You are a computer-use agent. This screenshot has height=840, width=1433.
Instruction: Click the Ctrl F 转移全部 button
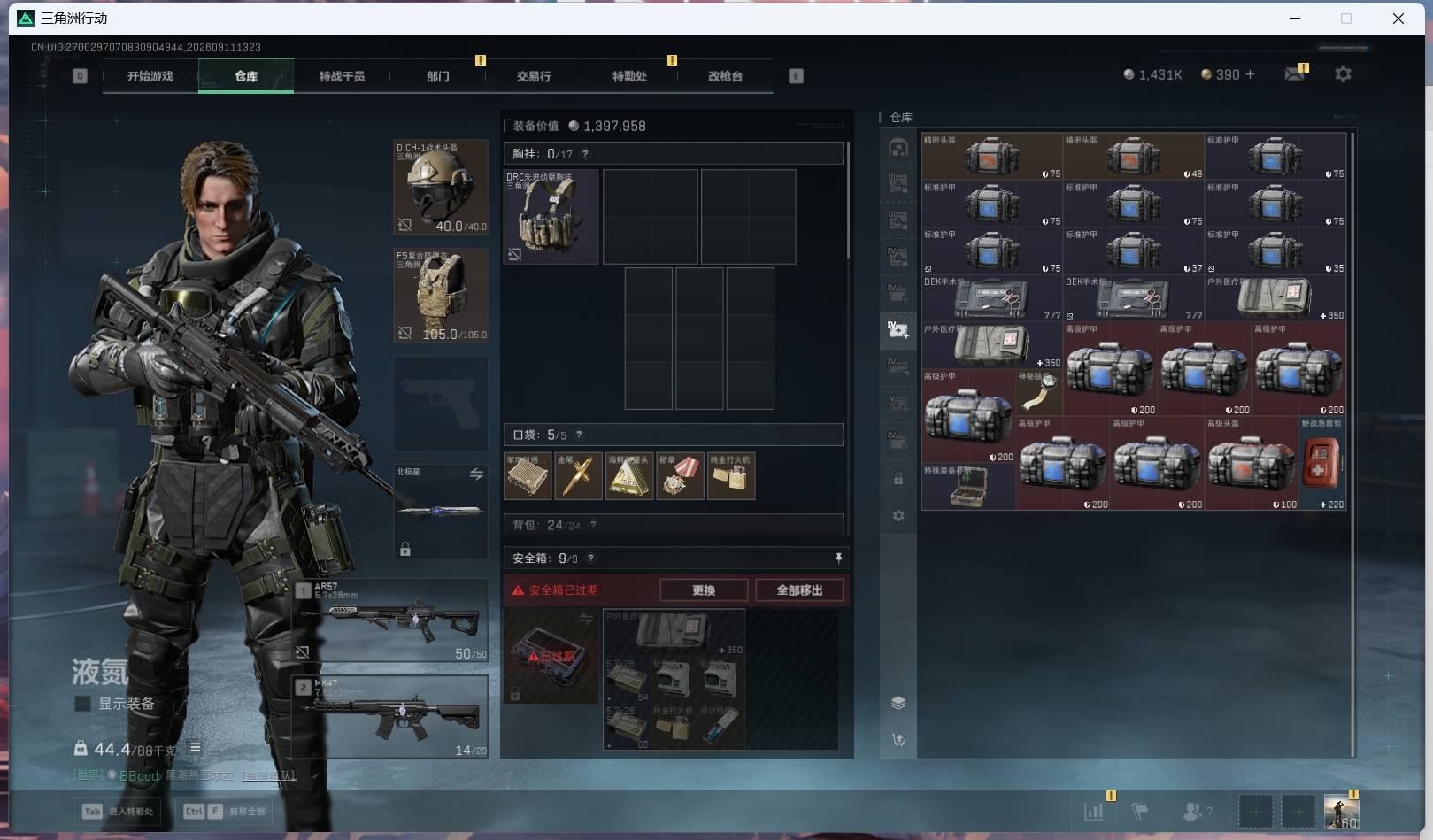click(x=225, y=811)
